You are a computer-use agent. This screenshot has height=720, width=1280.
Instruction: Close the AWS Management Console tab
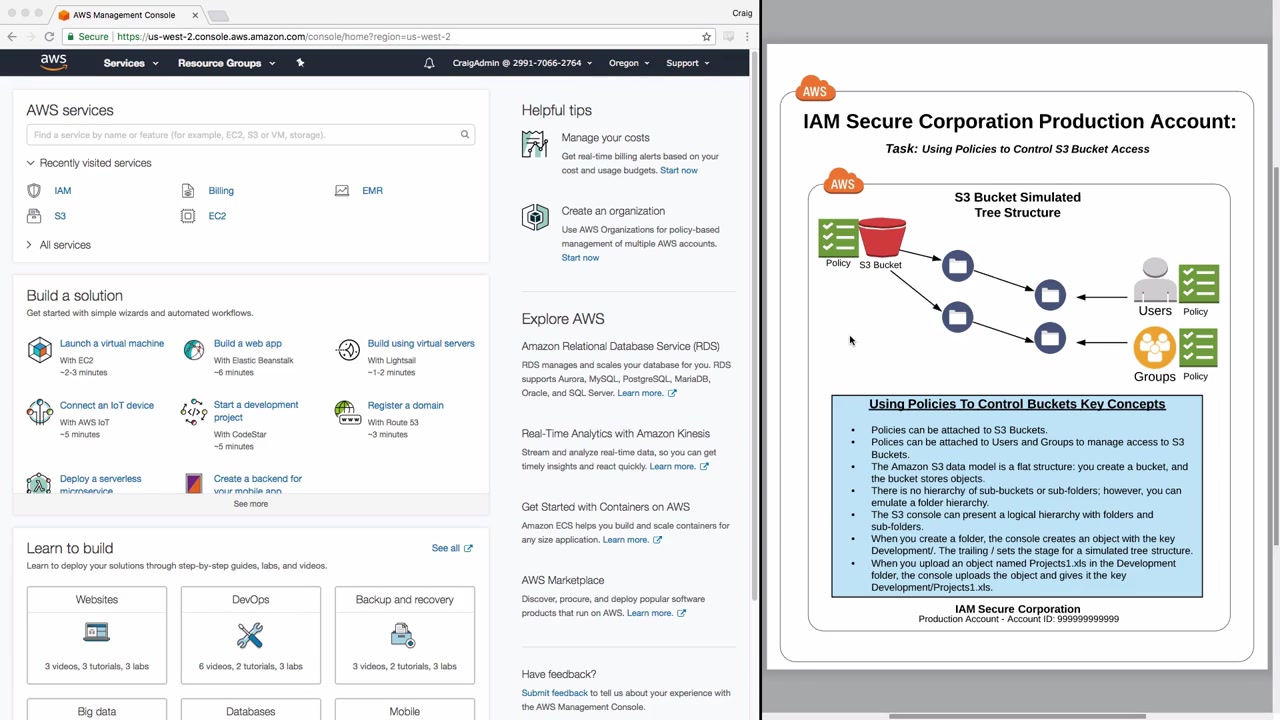click(x=195, y=15)
